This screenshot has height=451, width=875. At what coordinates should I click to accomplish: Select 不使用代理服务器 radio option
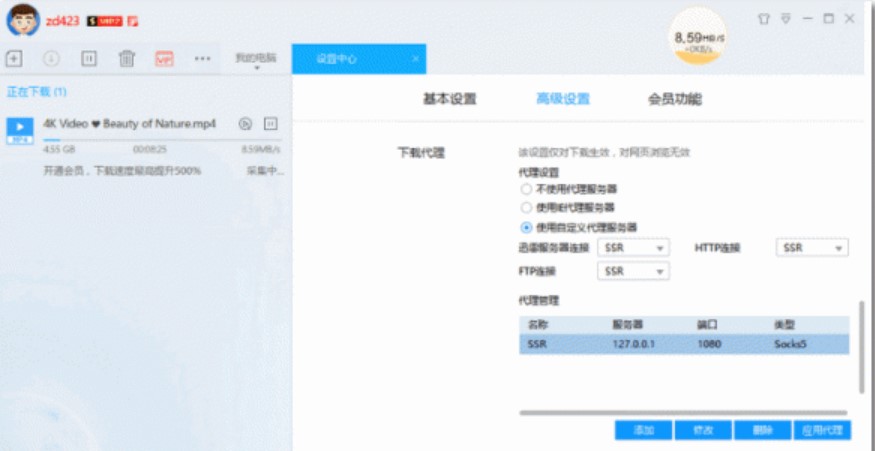tap(526, 189)
